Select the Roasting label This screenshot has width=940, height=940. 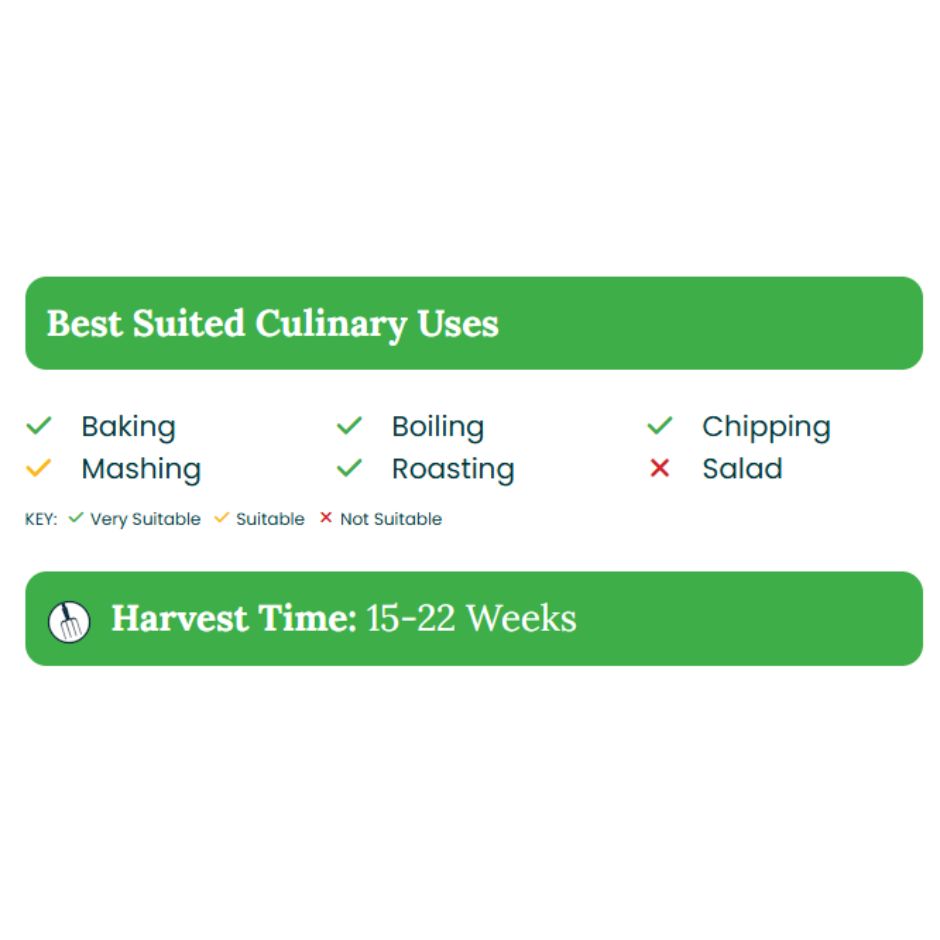pyautogui.click(x=453, y=469)
